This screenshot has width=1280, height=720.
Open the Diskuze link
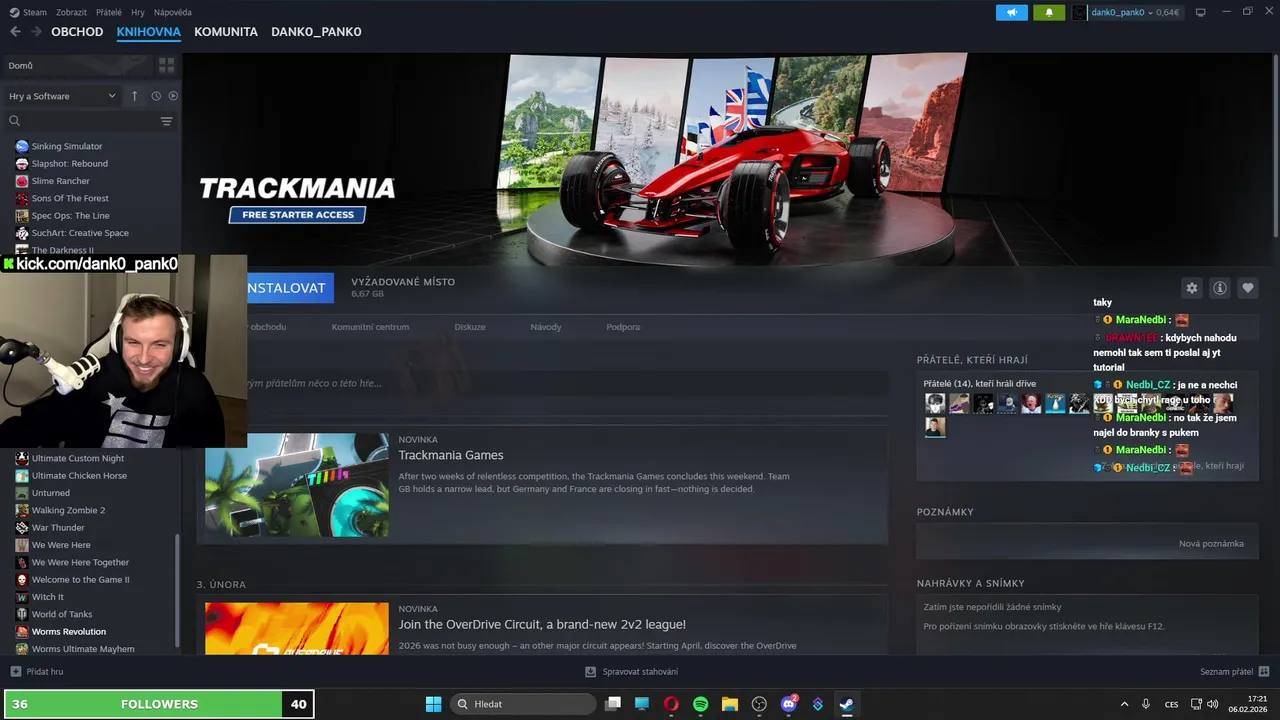[x=470, y=327]
